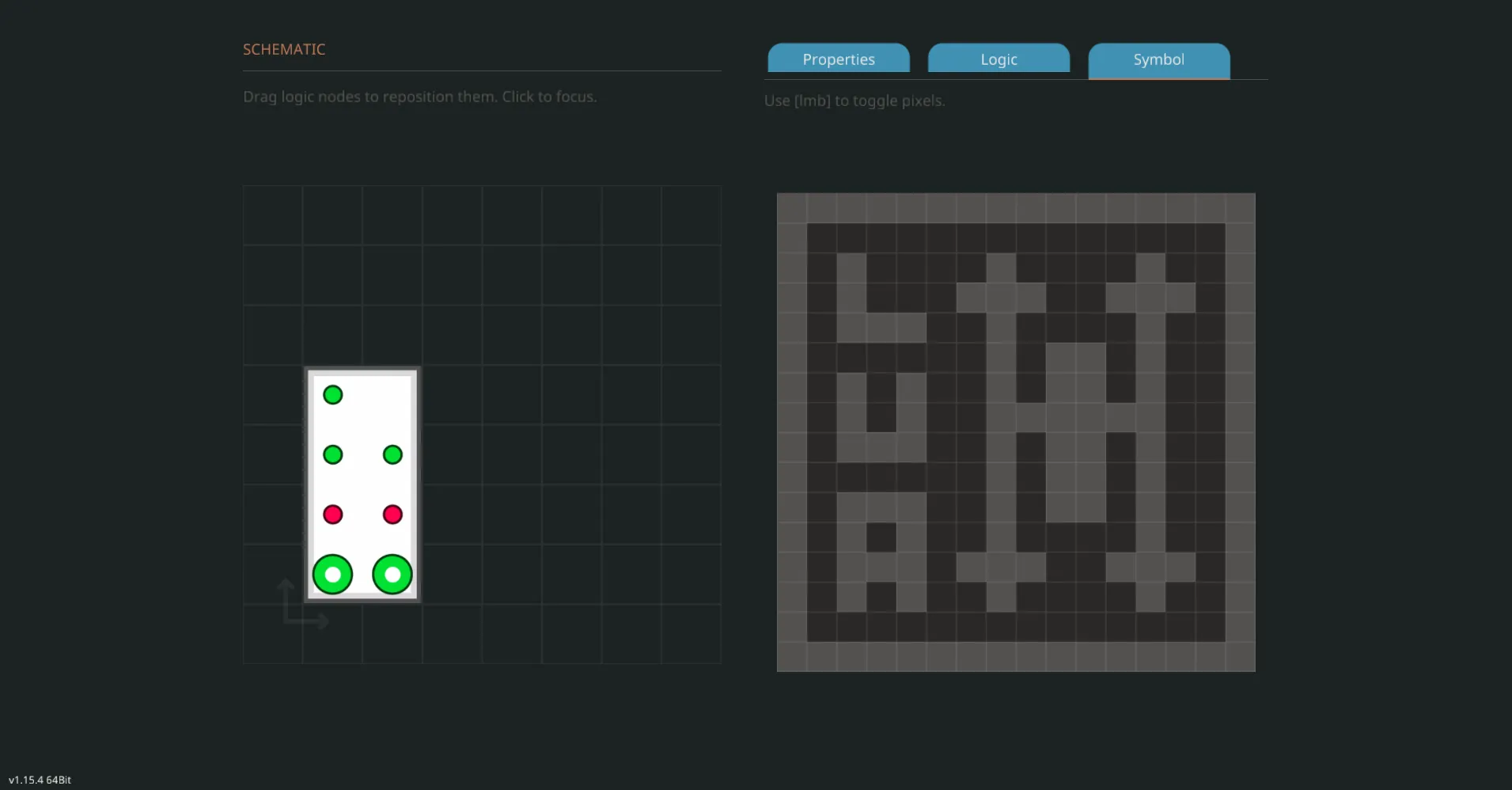Select the right red logic node
The width and height of the screenshot is (1512, 790).
tap(392, 515)
